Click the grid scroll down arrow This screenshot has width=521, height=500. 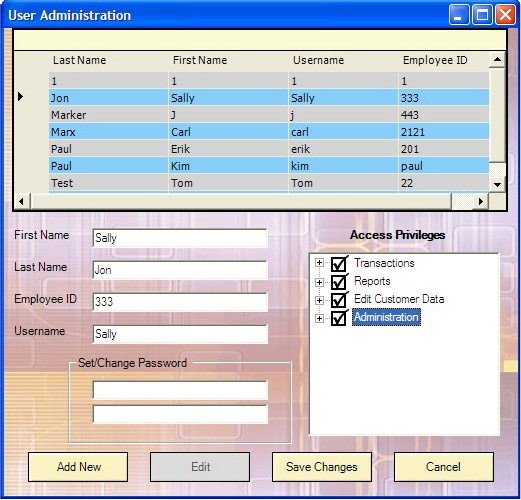pyautogui.click(x=497, y=184)
